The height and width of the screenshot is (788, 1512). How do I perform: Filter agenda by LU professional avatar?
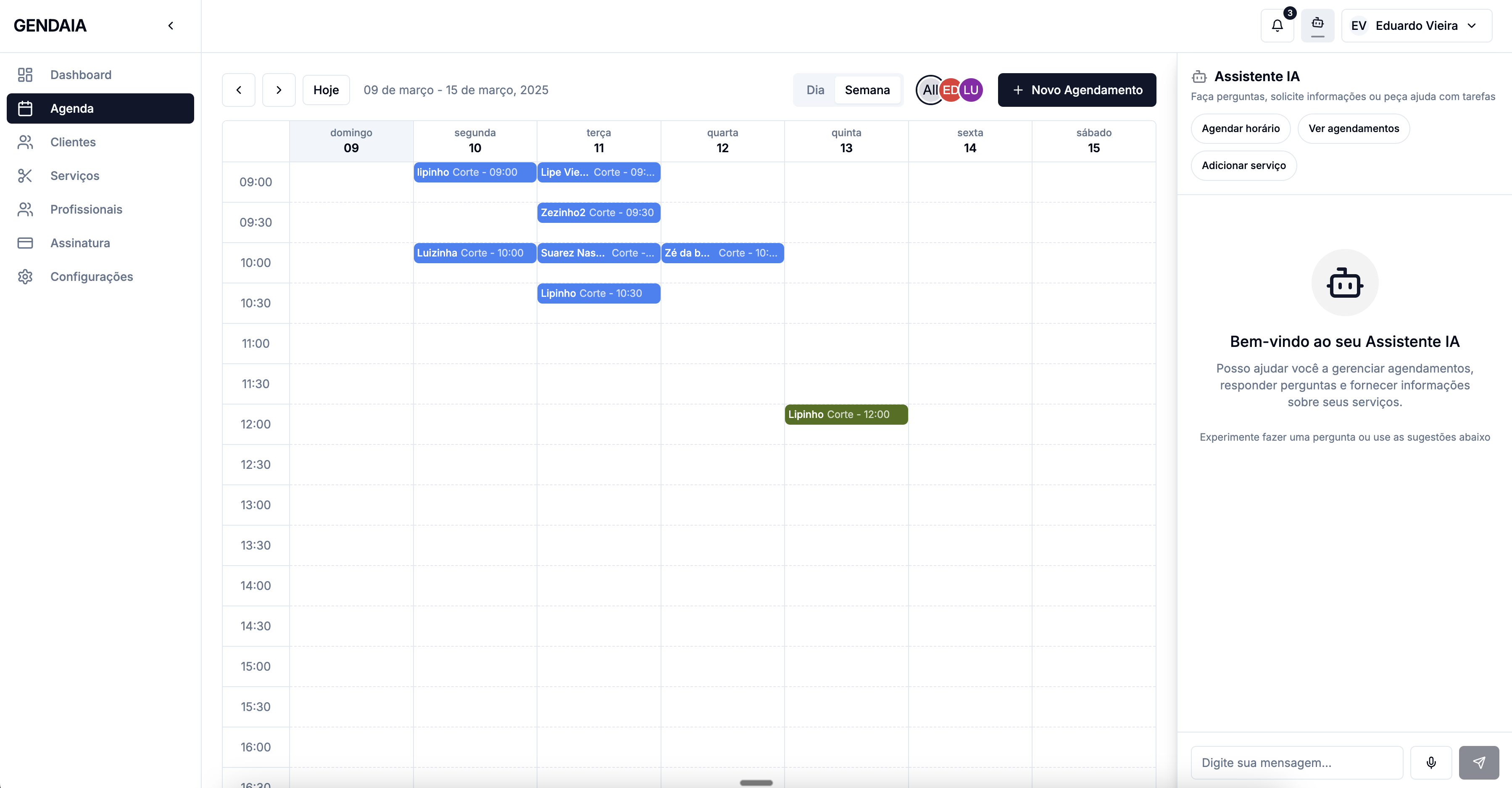972,90
